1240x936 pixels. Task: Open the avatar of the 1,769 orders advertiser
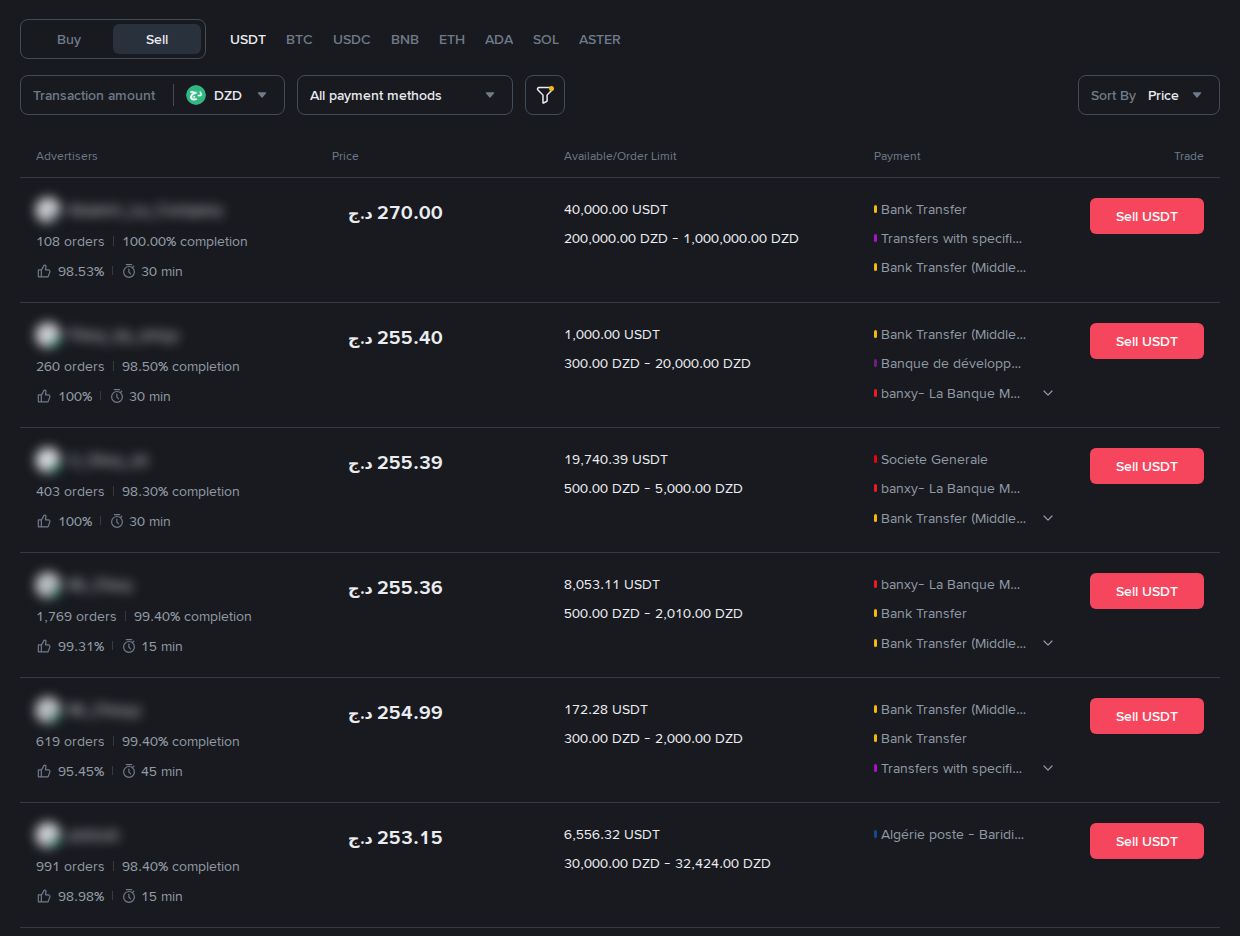point(47,585)
